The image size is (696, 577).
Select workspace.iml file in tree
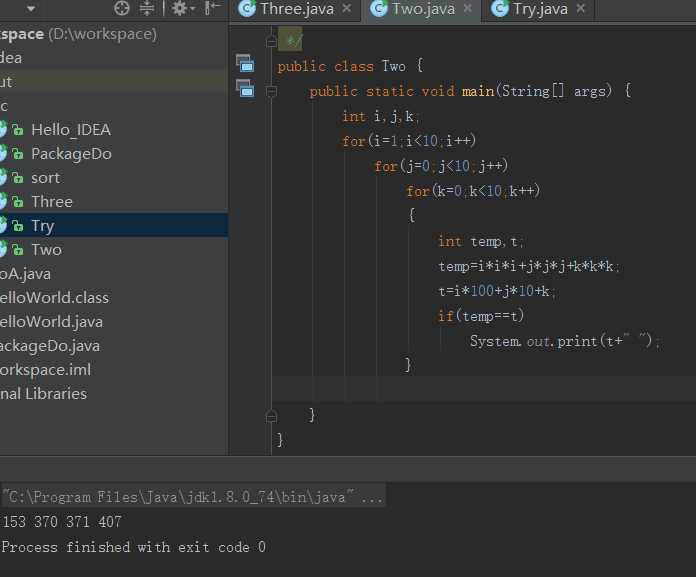coord(45,369)
